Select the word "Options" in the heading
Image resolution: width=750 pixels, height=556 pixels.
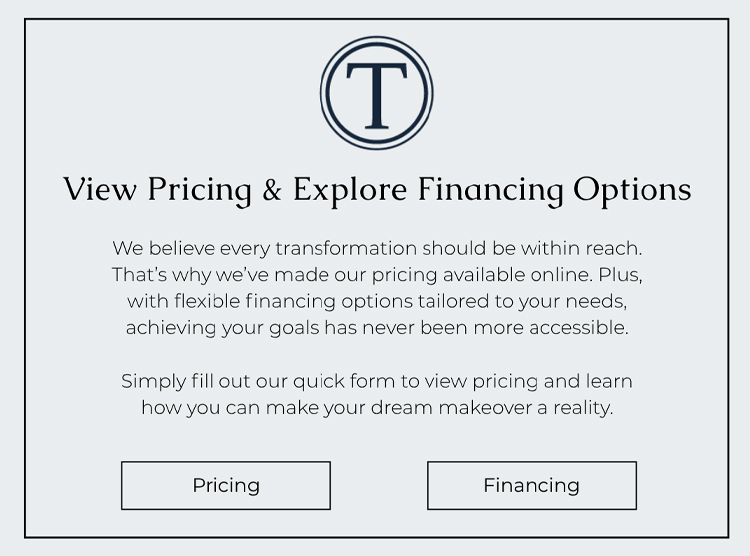point(632,190)
